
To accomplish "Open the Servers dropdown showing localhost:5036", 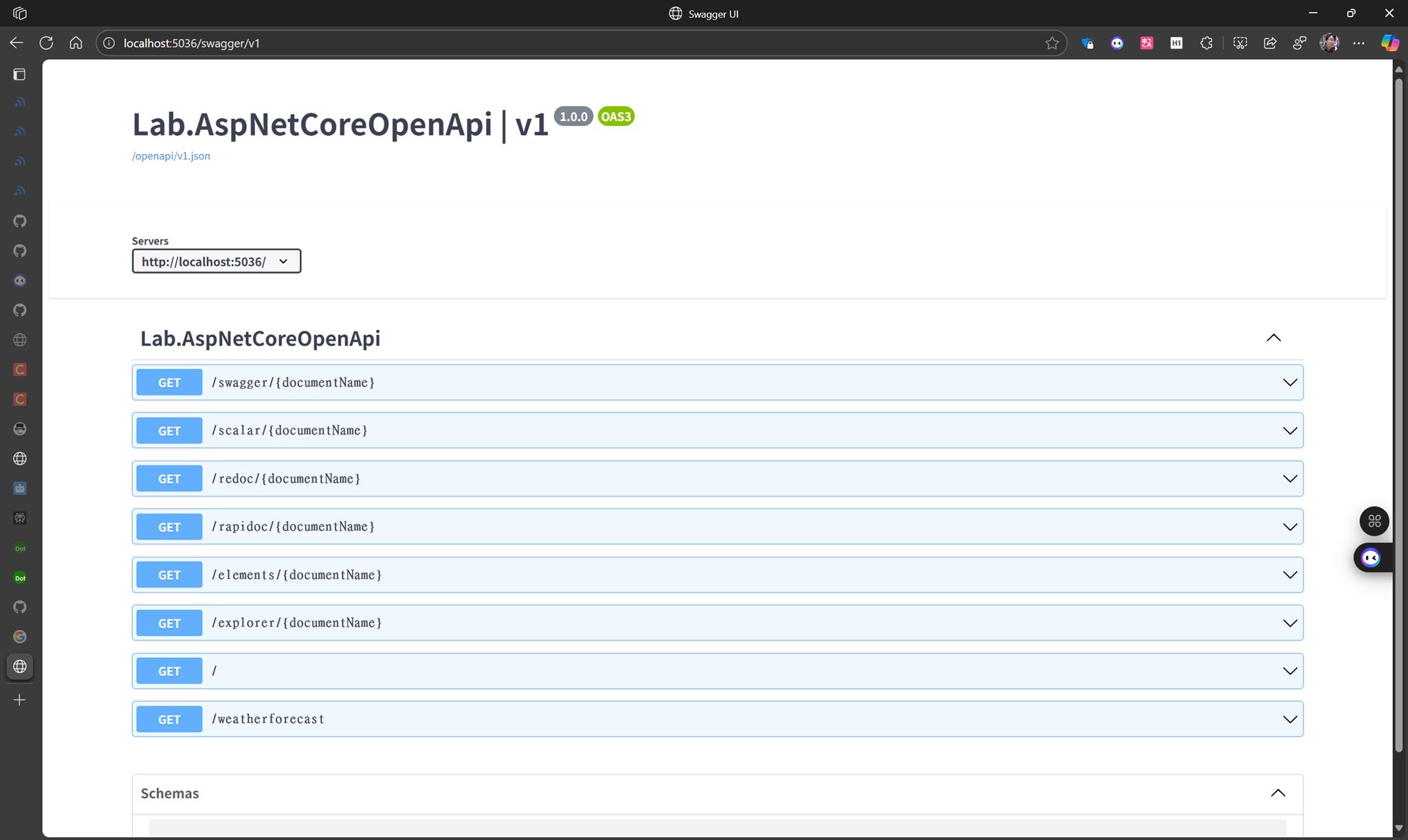I will click(x=215, y=261).
